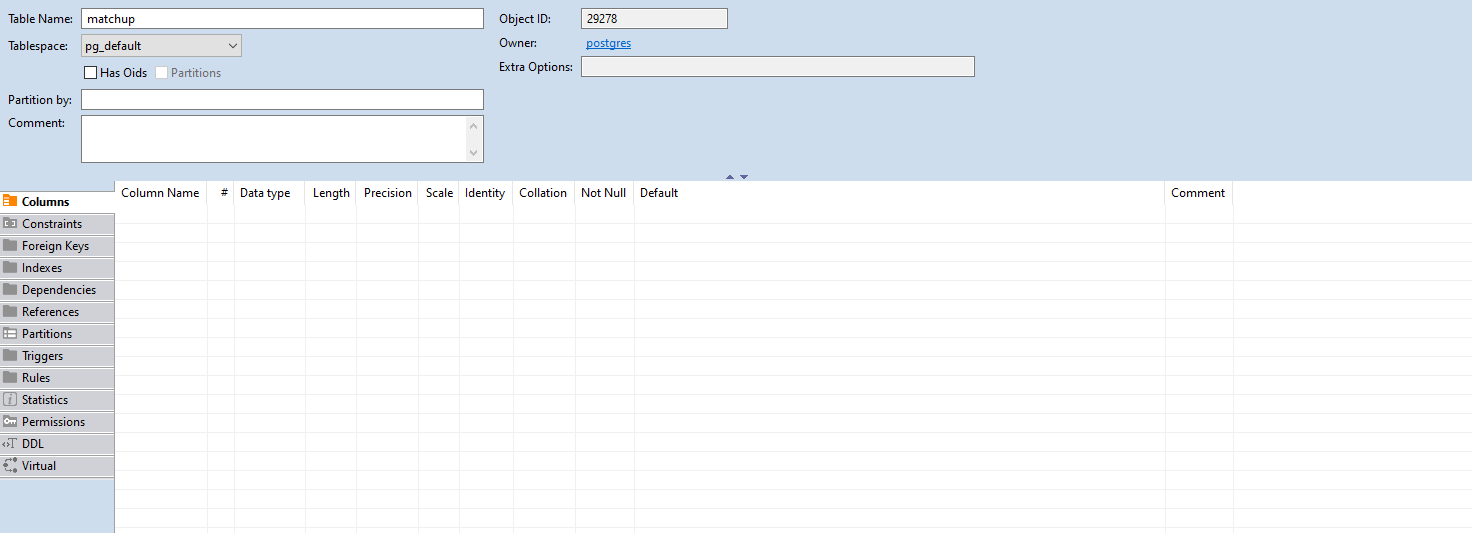View the Statistics tab
Viewport: 1472px width, 533px height.
coord(57,400)
